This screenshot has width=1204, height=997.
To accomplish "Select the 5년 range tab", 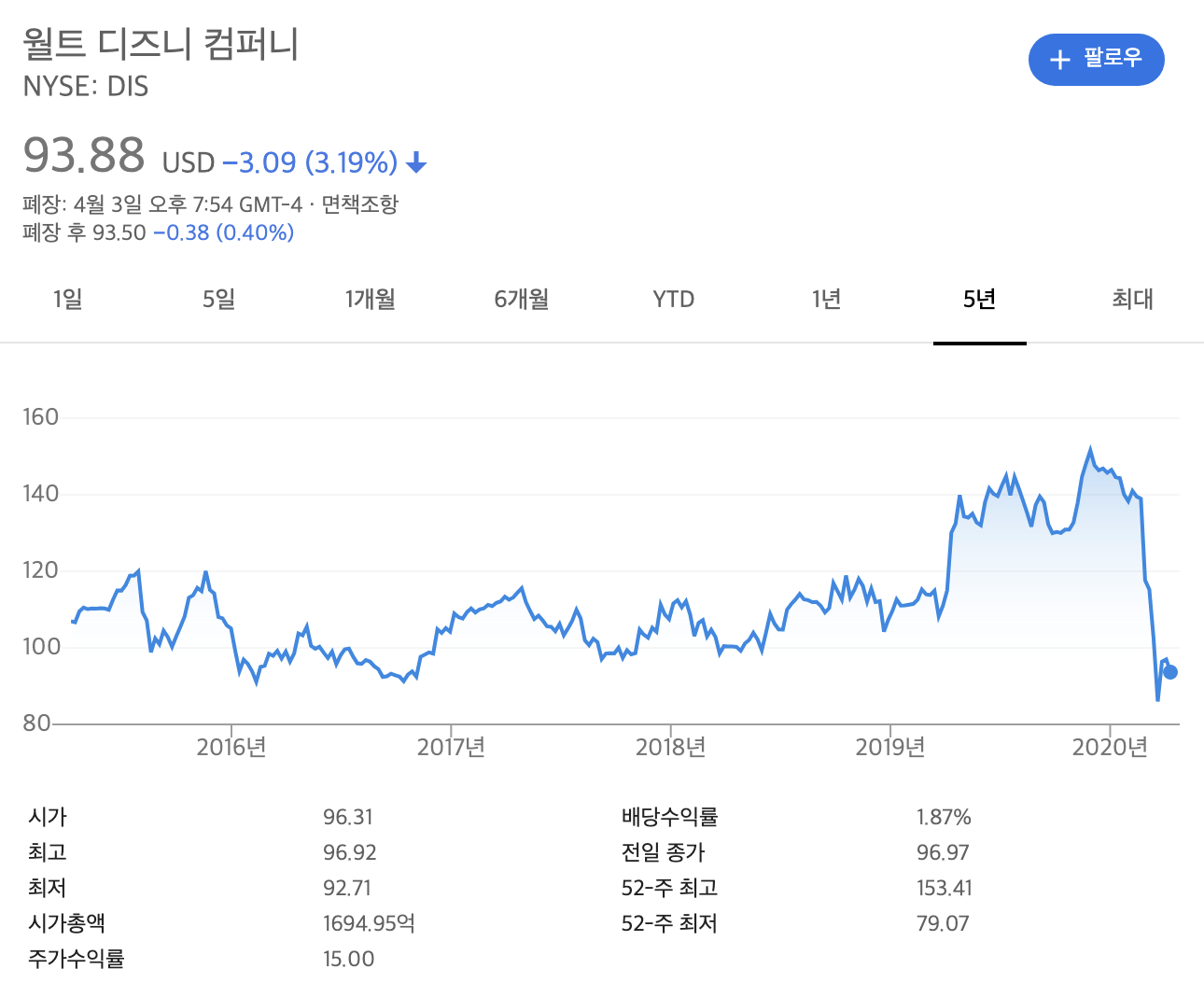I will click(x=980, y=299).
